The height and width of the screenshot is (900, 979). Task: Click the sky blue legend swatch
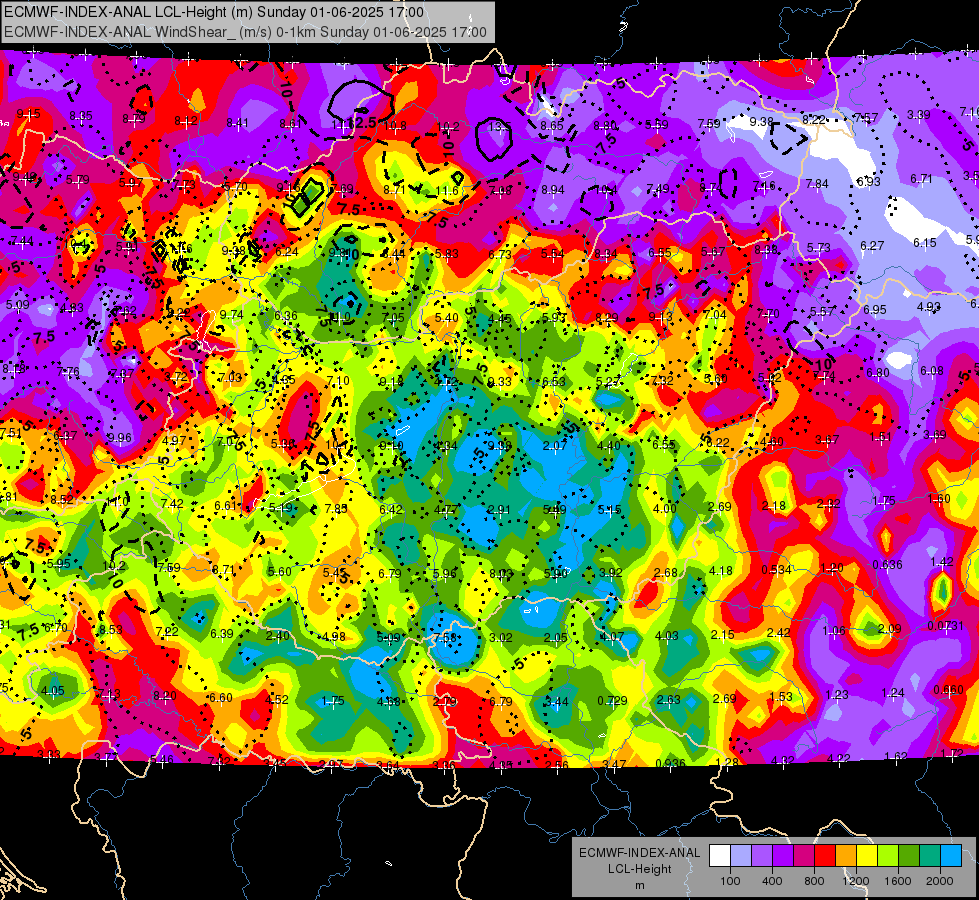point(951,856)
